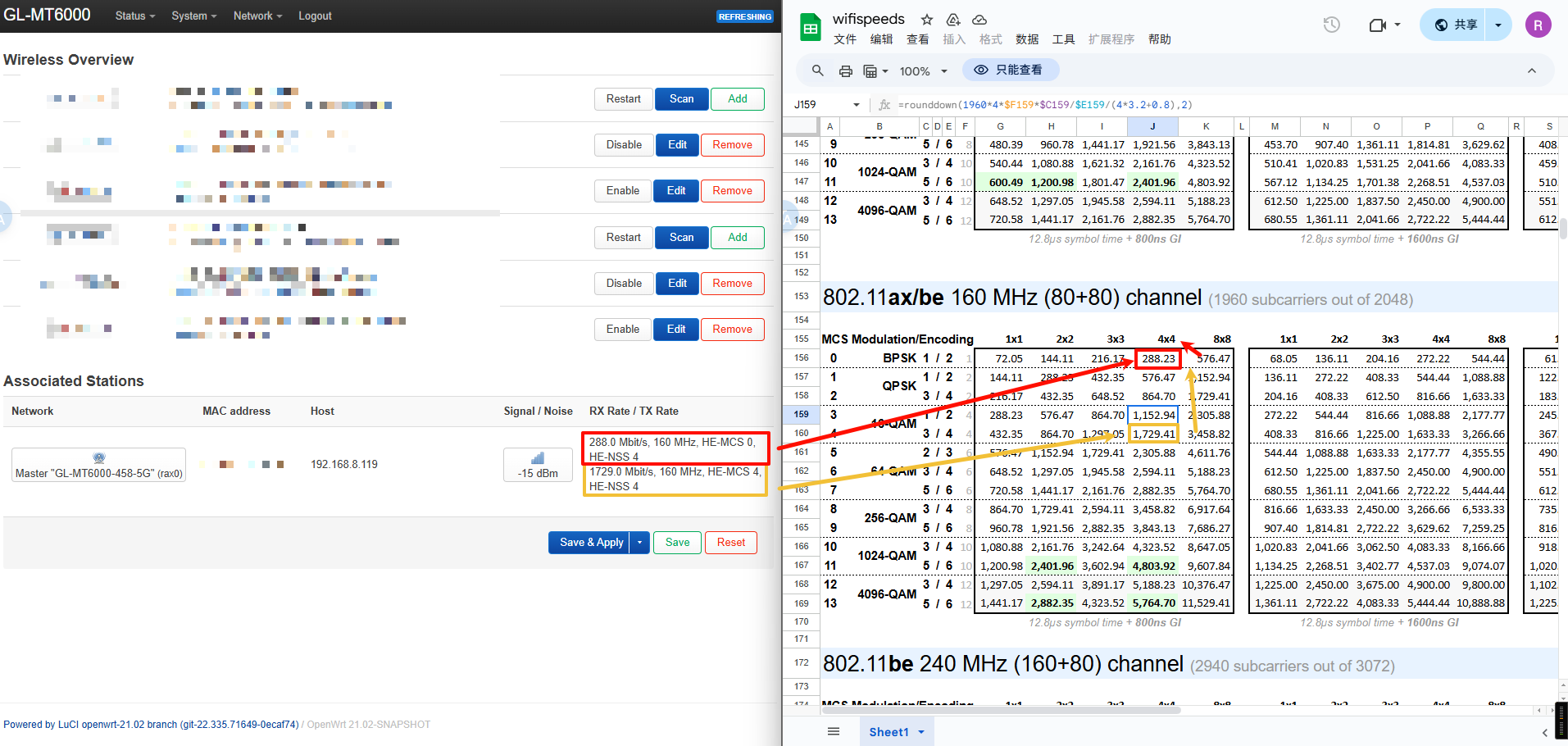Click the cloud save status icon

pyautogui.click(x=979, y=20)
